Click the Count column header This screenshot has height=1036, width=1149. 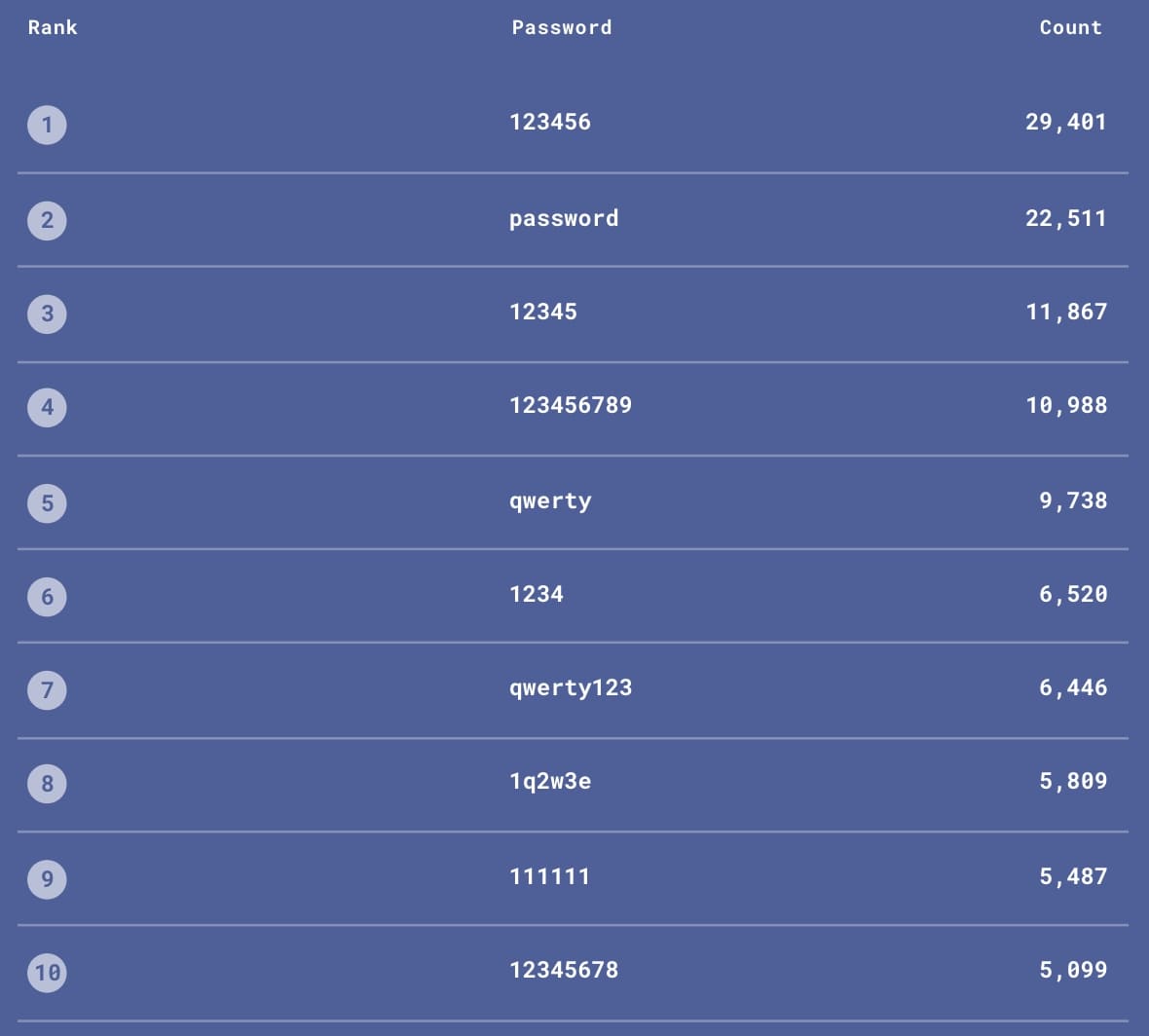coord(1070,27)
